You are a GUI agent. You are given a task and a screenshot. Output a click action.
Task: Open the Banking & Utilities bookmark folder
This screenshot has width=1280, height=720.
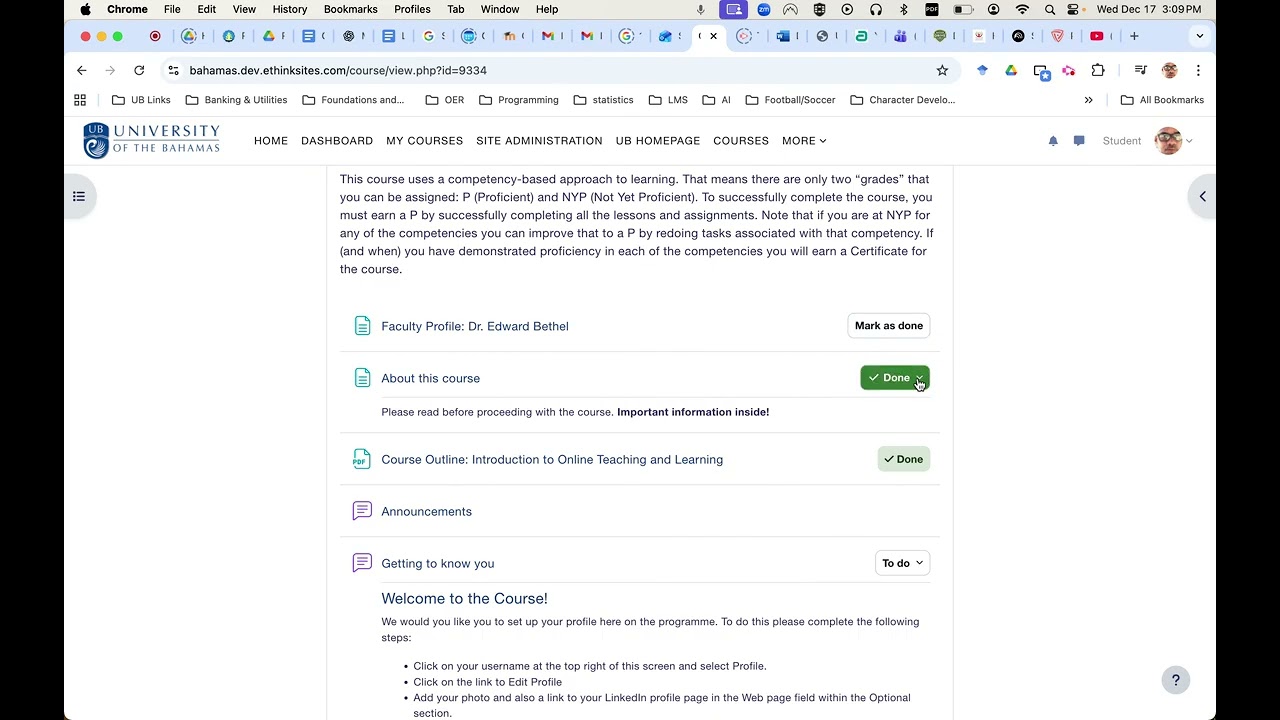[x=236, y=100]
